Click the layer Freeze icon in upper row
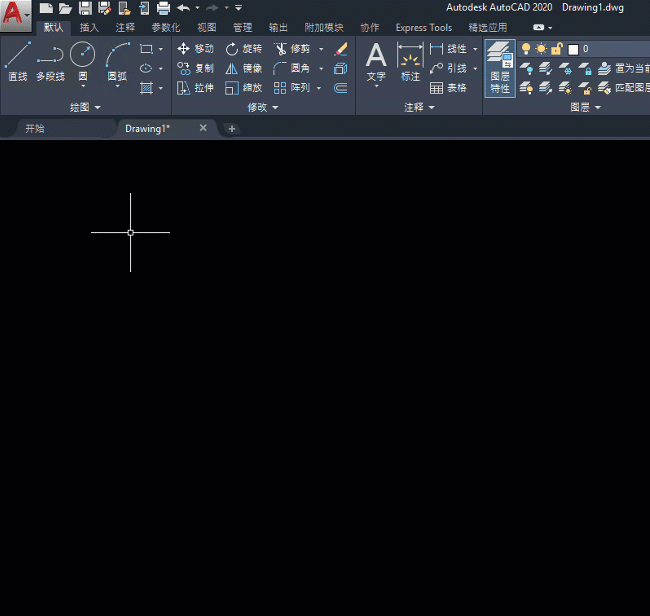 tap(565, 68)
